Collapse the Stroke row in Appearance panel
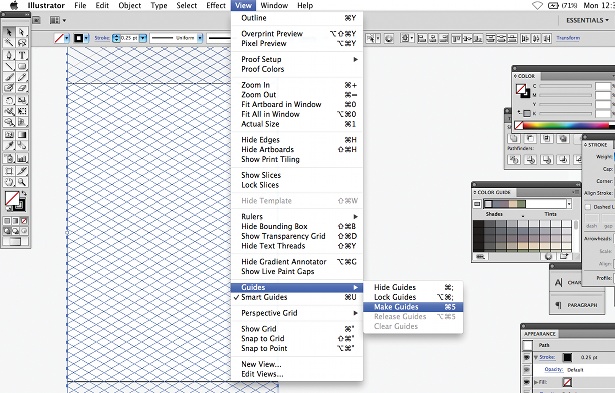615x393 pixels. point(536,357)
